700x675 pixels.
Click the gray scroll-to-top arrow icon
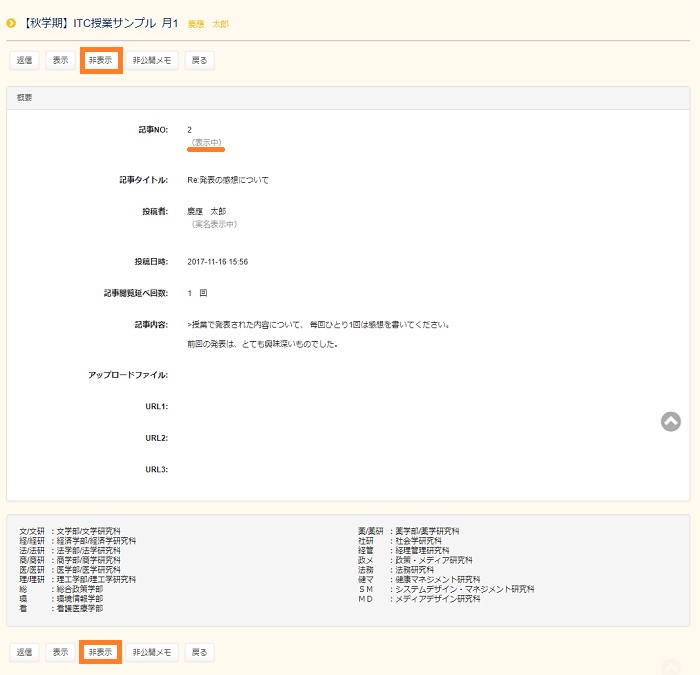tap(671, 421)
